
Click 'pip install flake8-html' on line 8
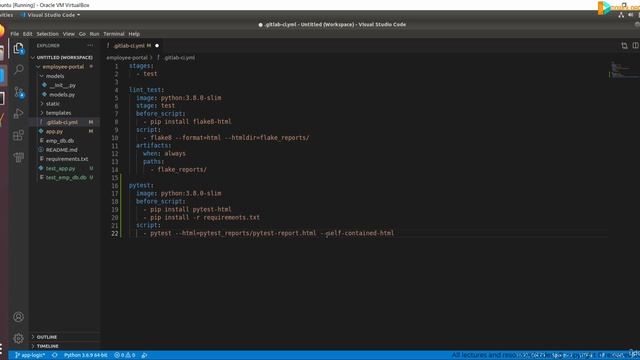click(x=191, y=122)
